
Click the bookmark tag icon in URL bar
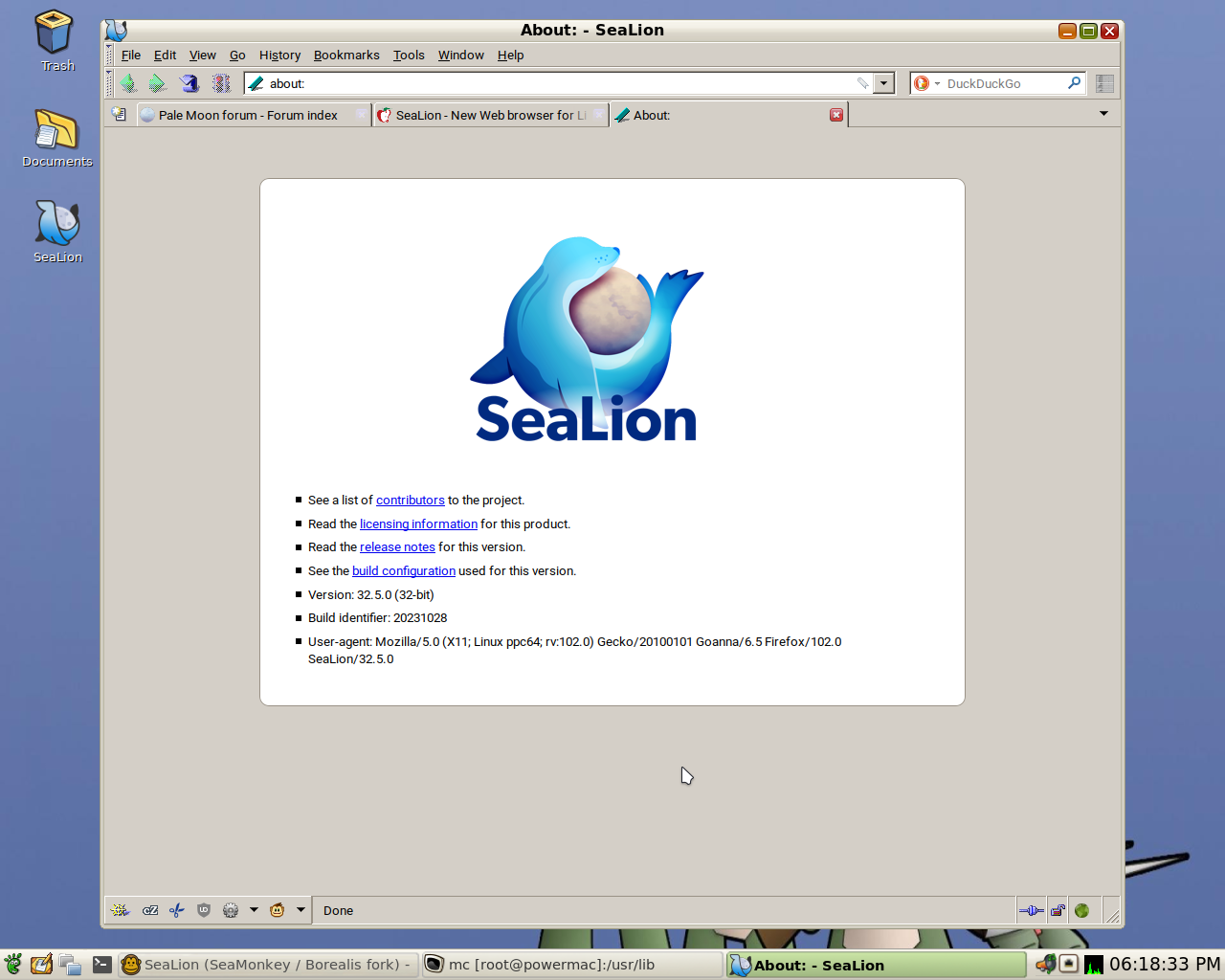pyautogui.click(x=862, y=83)
